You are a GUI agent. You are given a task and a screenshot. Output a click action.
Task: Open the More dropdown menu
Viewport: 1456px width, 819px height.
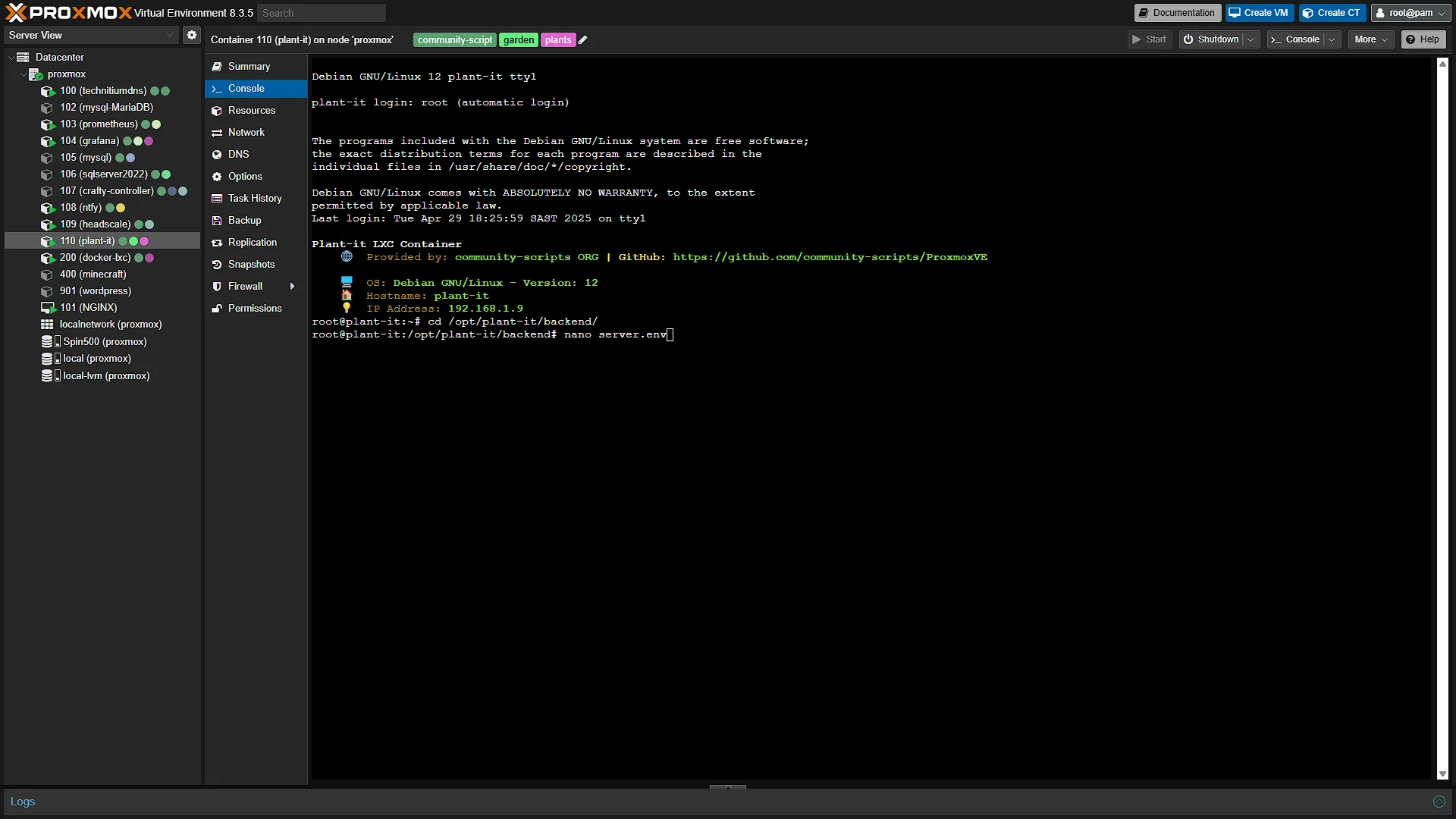tap(1370, 39)
